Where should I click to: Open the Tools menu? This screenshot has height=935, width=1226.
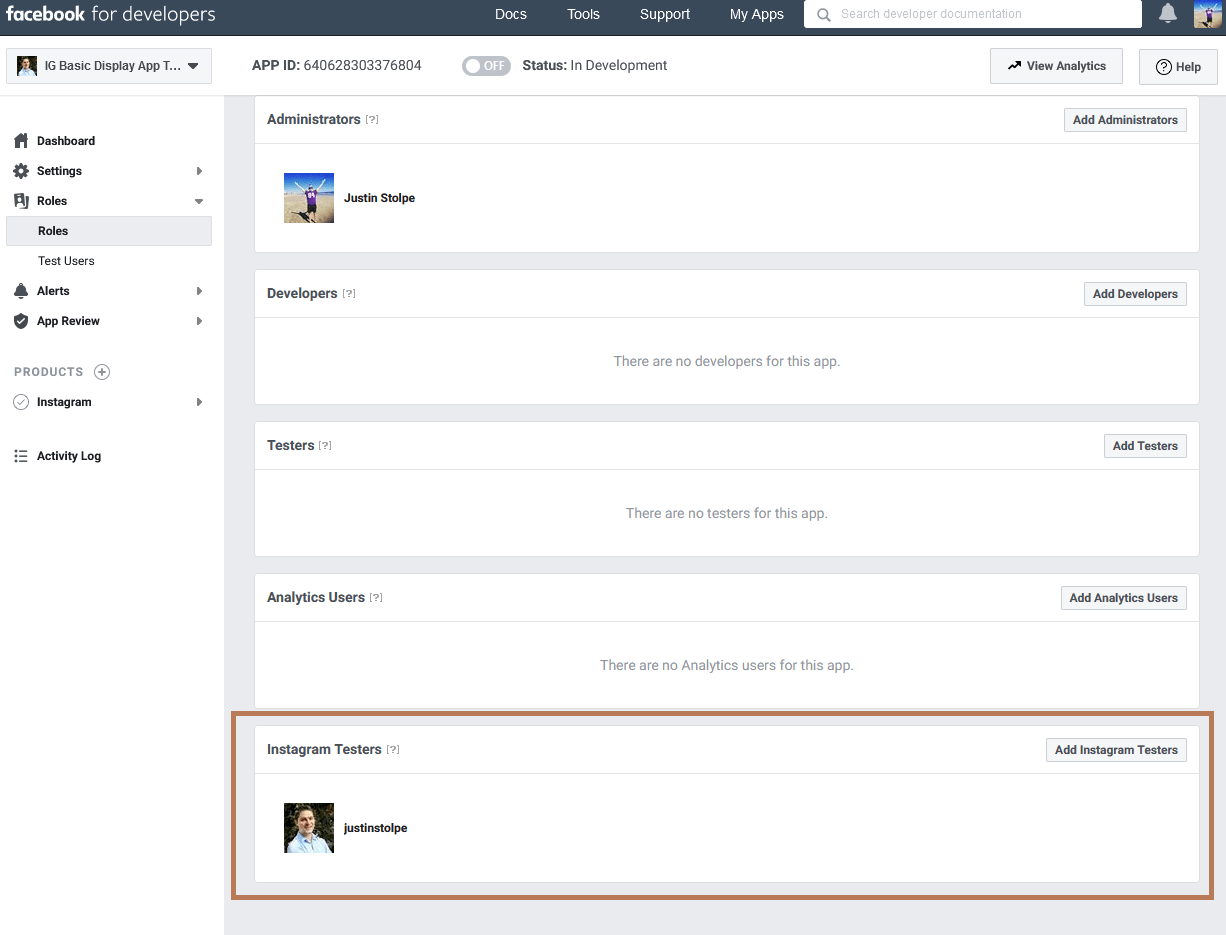(583, 14)
